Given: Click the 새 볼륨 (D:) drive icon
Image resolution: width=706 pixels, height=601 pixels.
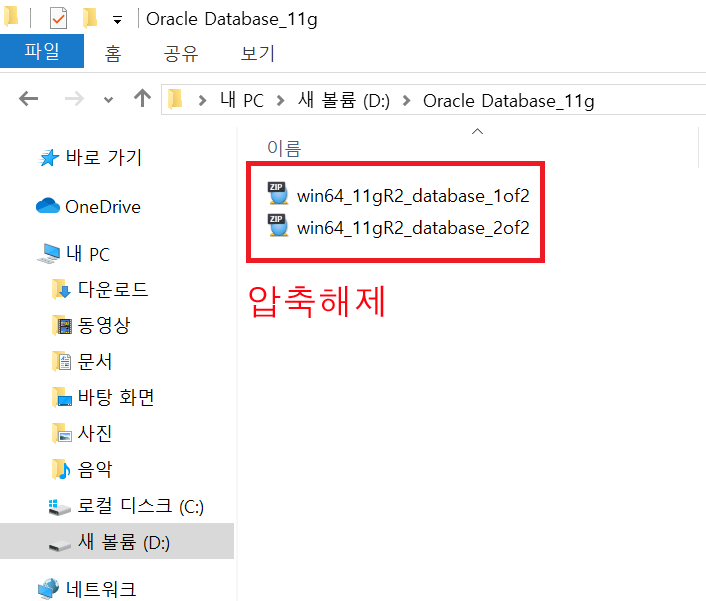Looking at the screenshot, I should [x=59, y=545].
